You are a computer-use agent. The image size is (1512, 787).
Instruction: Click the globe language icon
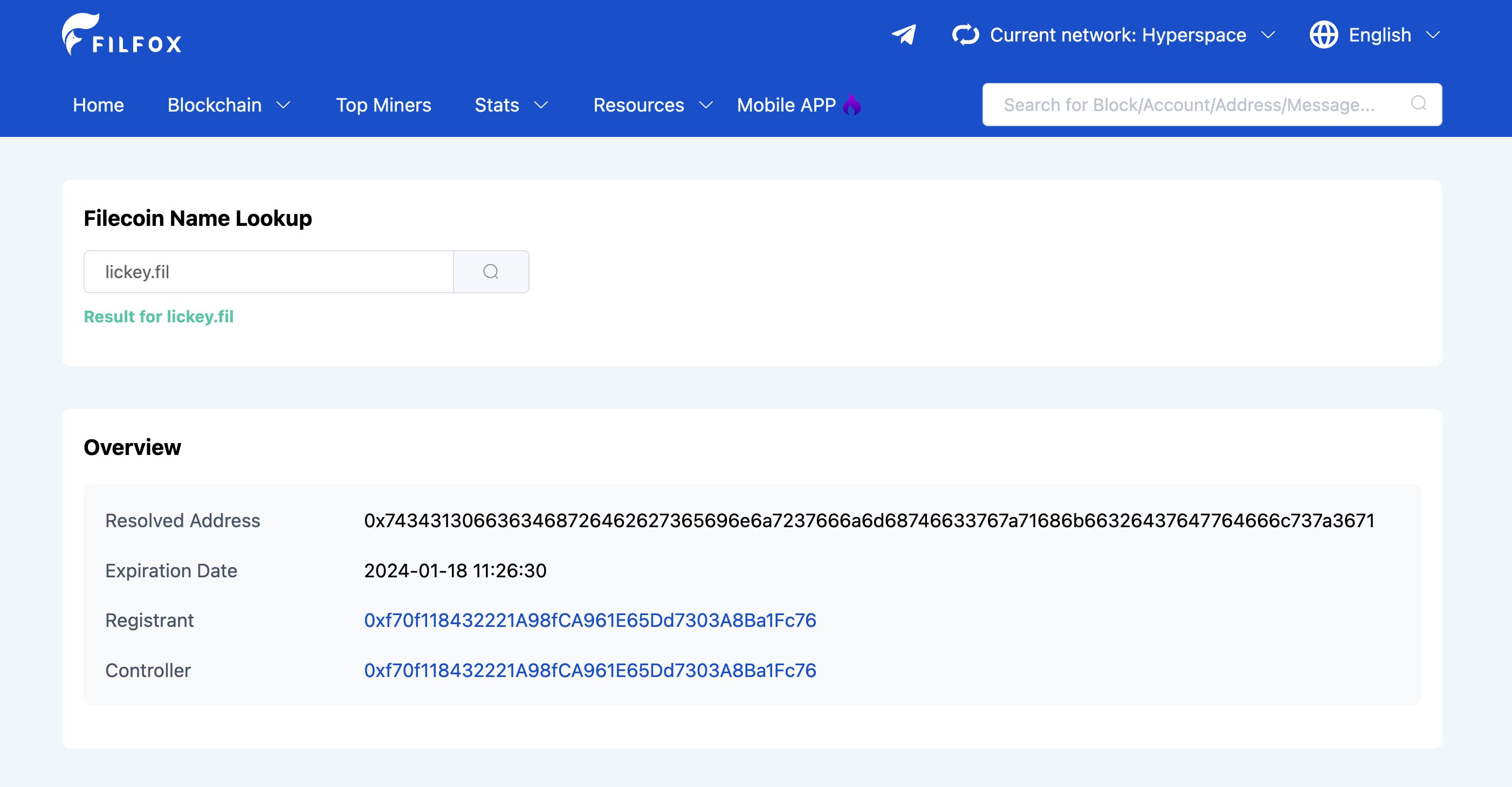[1324, 34]
